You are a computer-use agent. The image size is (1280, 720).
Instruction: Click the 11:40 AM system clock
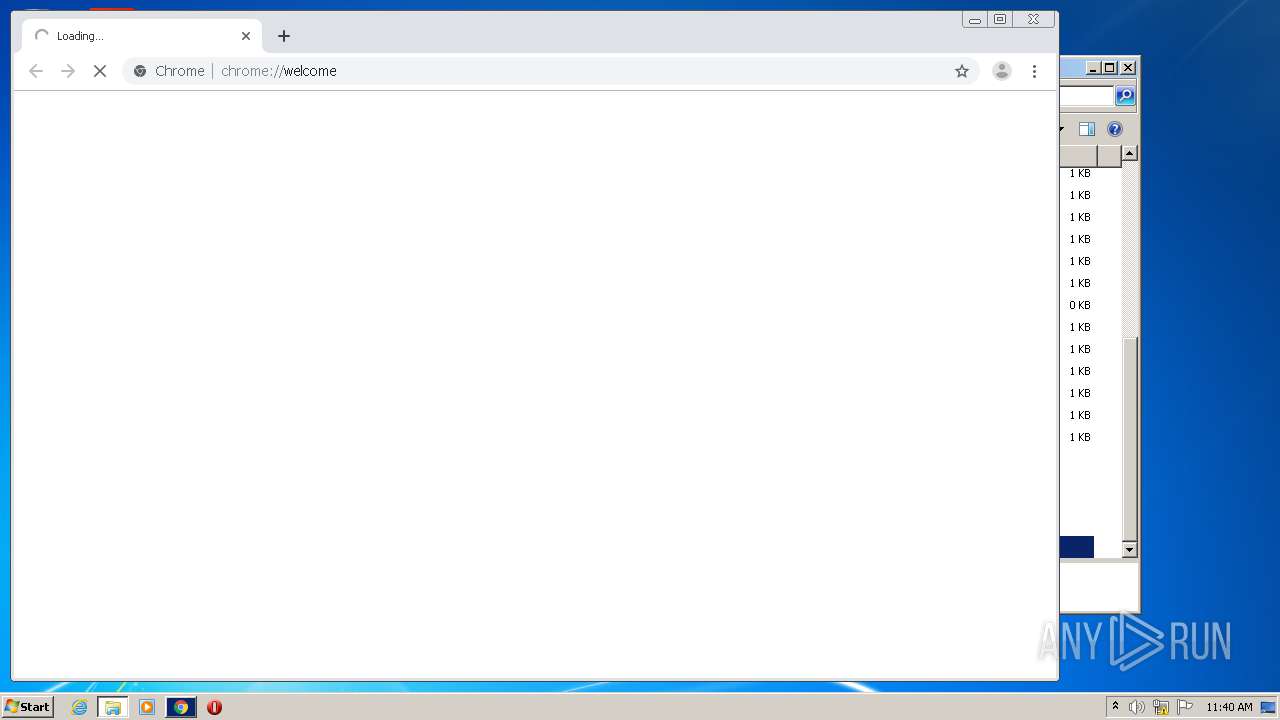tap(1229, 707)
